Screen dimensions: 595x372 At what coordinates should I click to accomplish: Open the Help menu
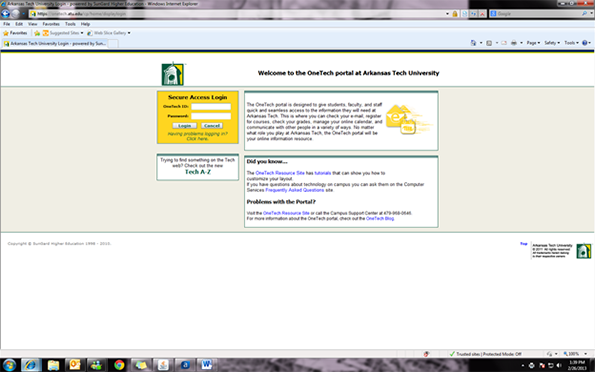[x=85, y=24]
